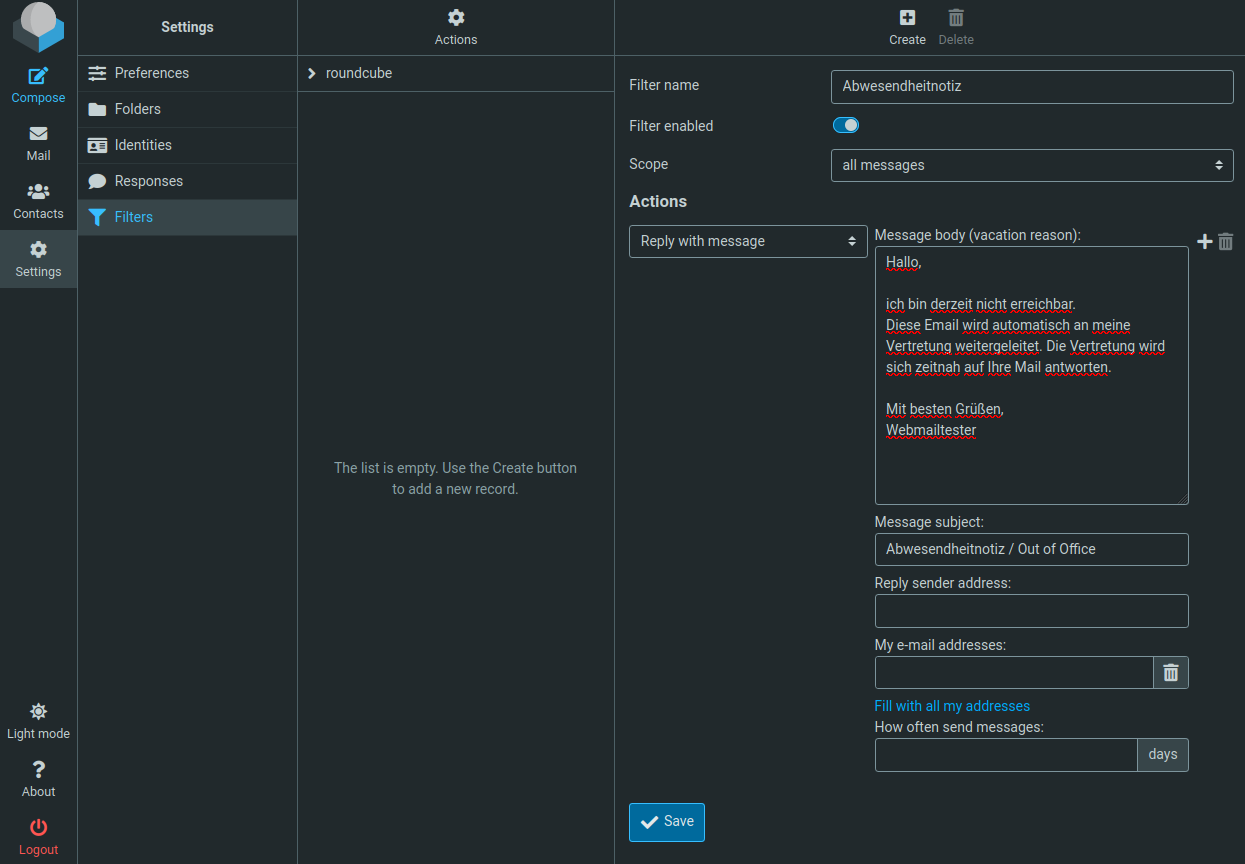1245x864 pixels.
Task: Toggle the Filter enabled switch
Action: [845, 126]
